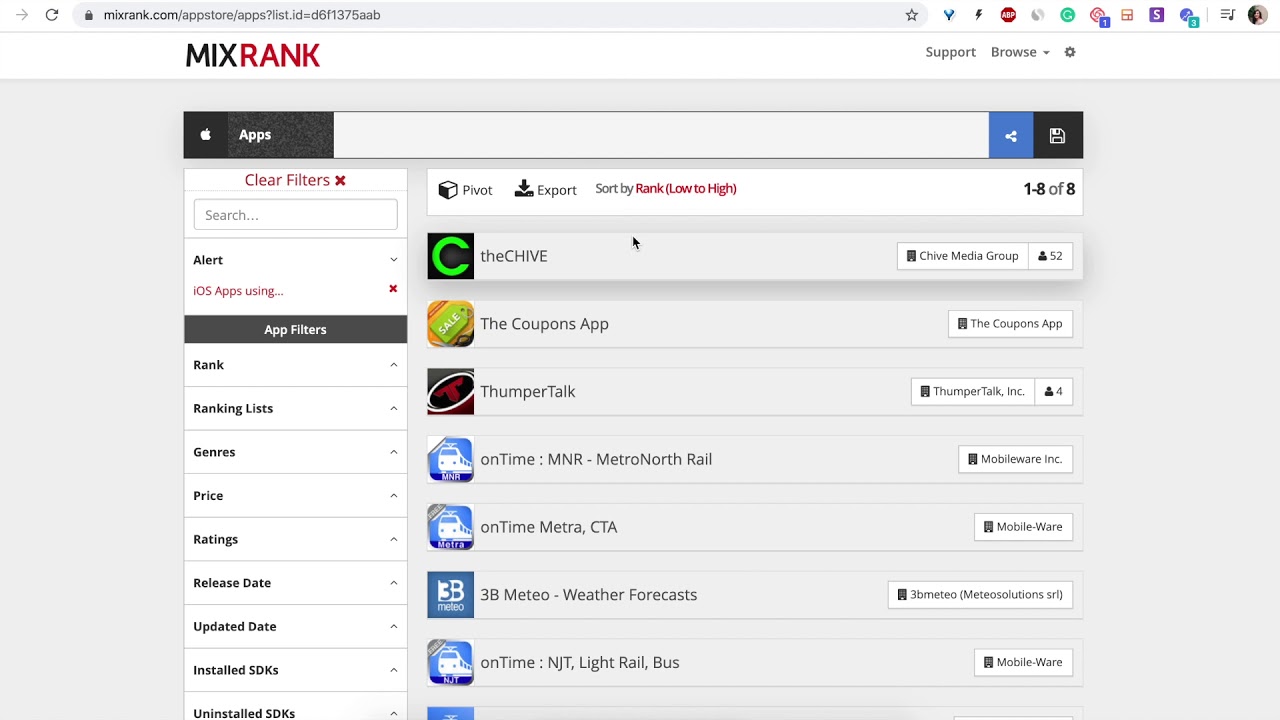This screenshot has height=720, width=1280.
Task: Click the save floppy disk icon
Action: 1057,136
